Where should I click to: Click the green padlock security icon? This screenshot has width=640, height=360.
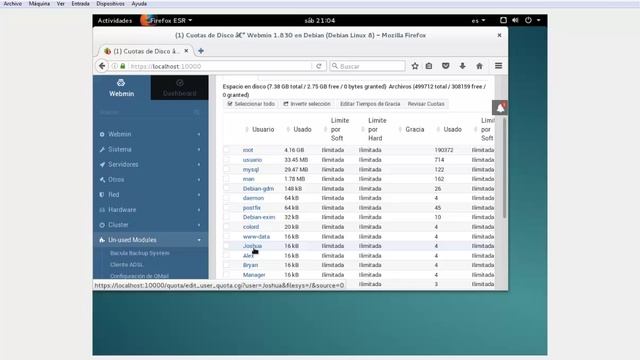(x=122, y=66)
